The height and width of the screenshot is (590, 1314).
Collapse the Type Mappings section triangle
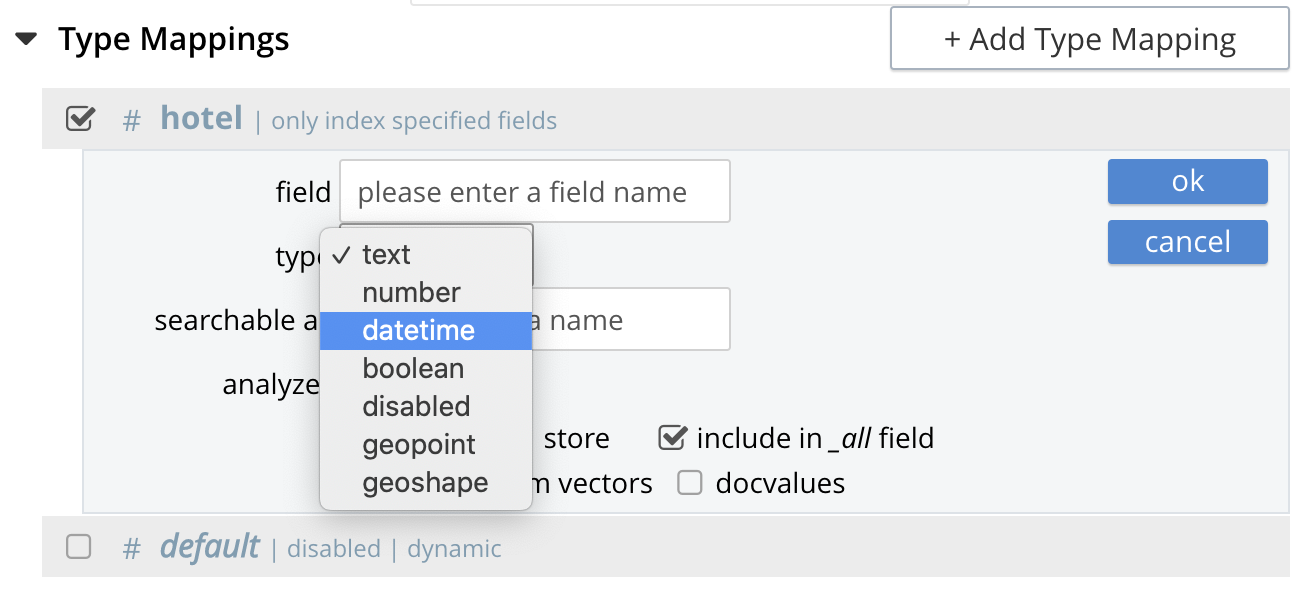point(27,40)
